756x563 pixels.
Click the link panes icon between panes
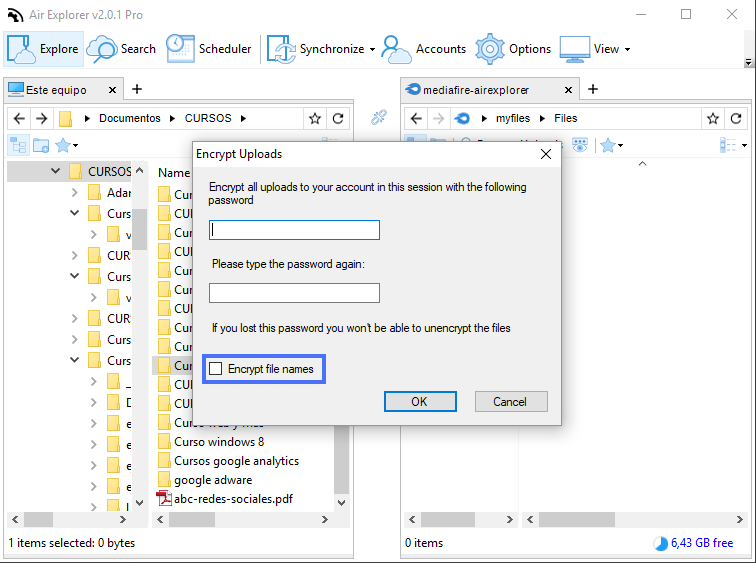tap(379, 117)
